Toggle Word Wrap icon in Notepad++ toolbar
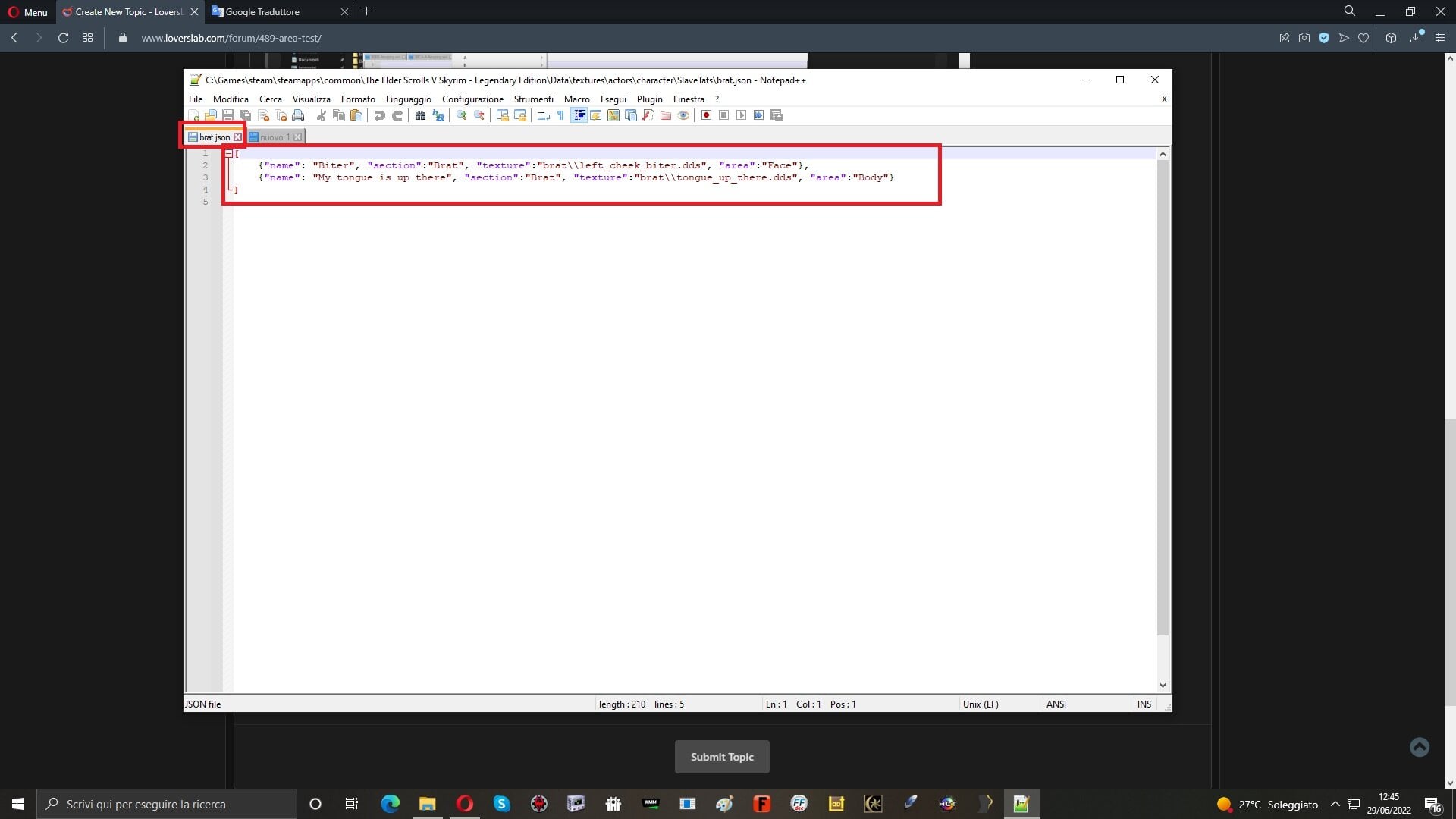The image size is (1456, 819). point(543,115)
